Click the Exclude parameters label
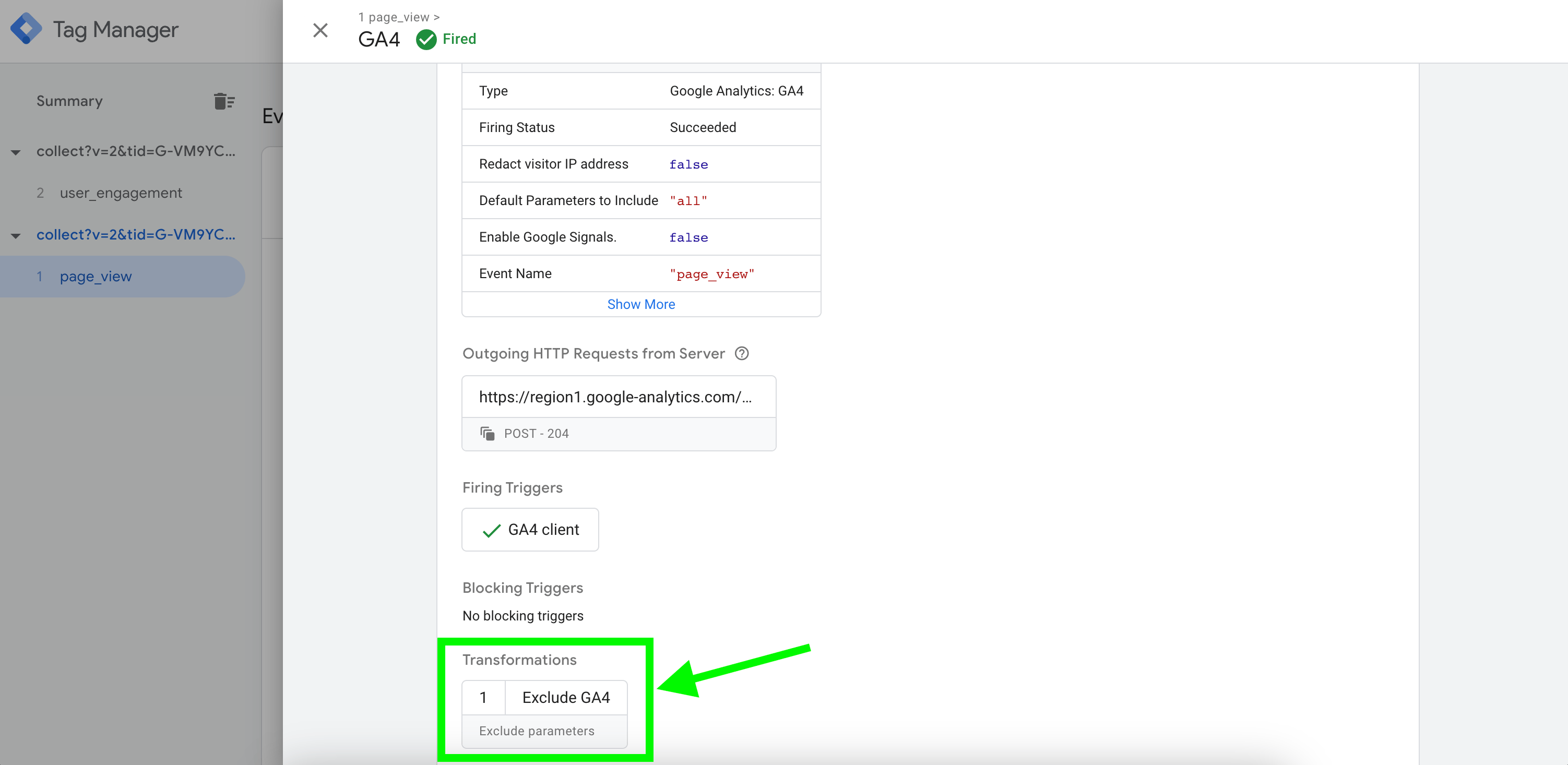 pos(536,731)
